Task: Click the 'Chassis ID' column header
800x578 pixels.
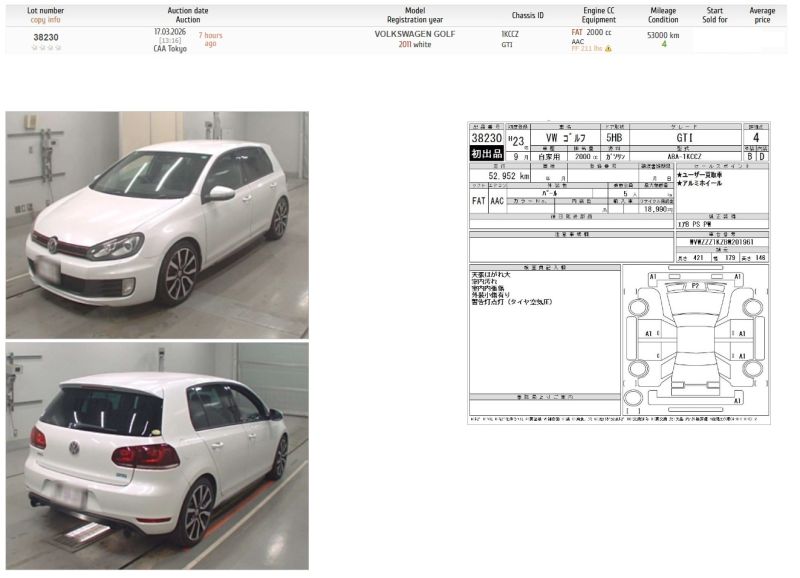Action: (x=528, y=15)
